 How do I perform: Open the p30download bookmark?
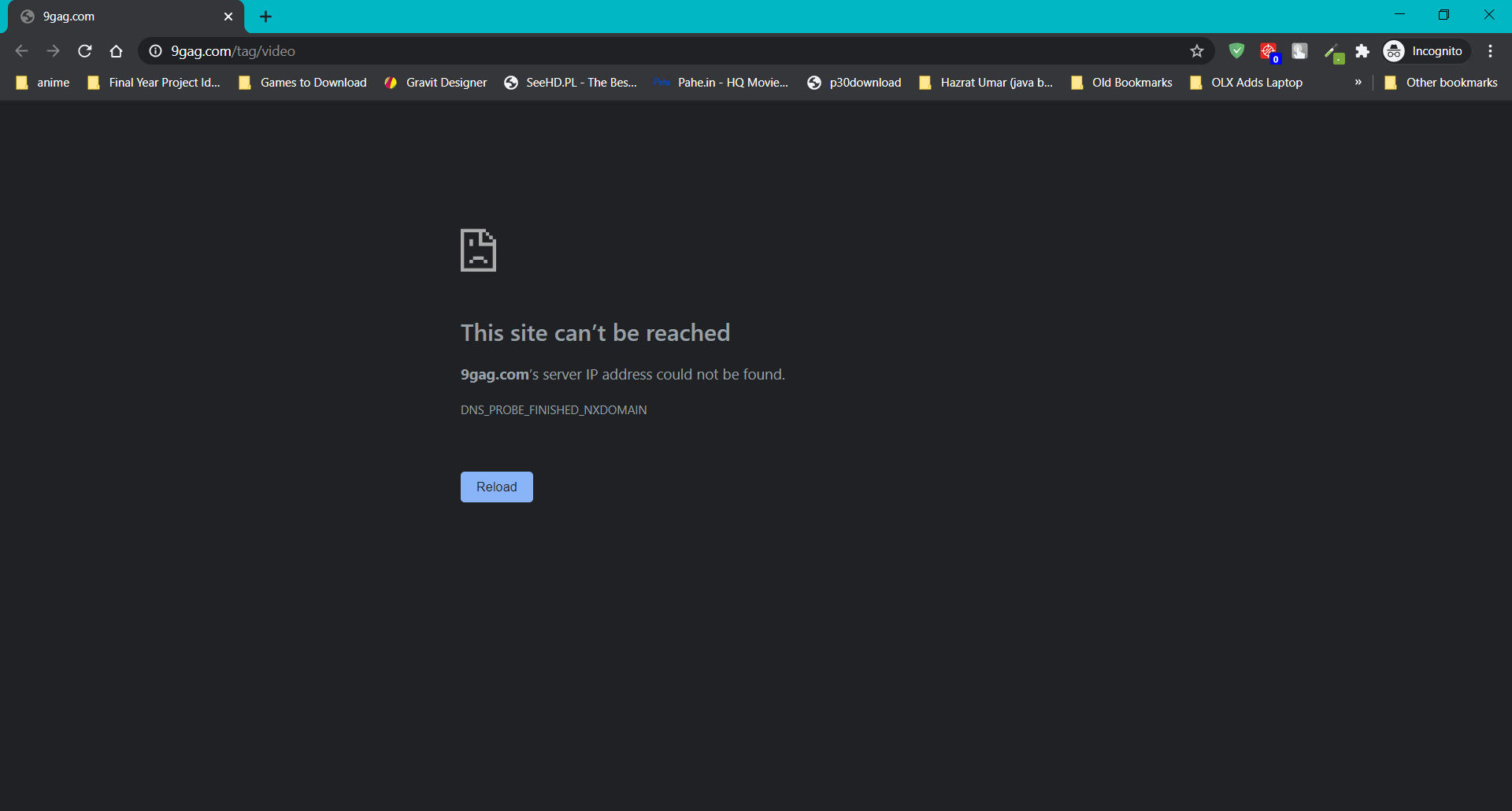click(x=854, y=83)
